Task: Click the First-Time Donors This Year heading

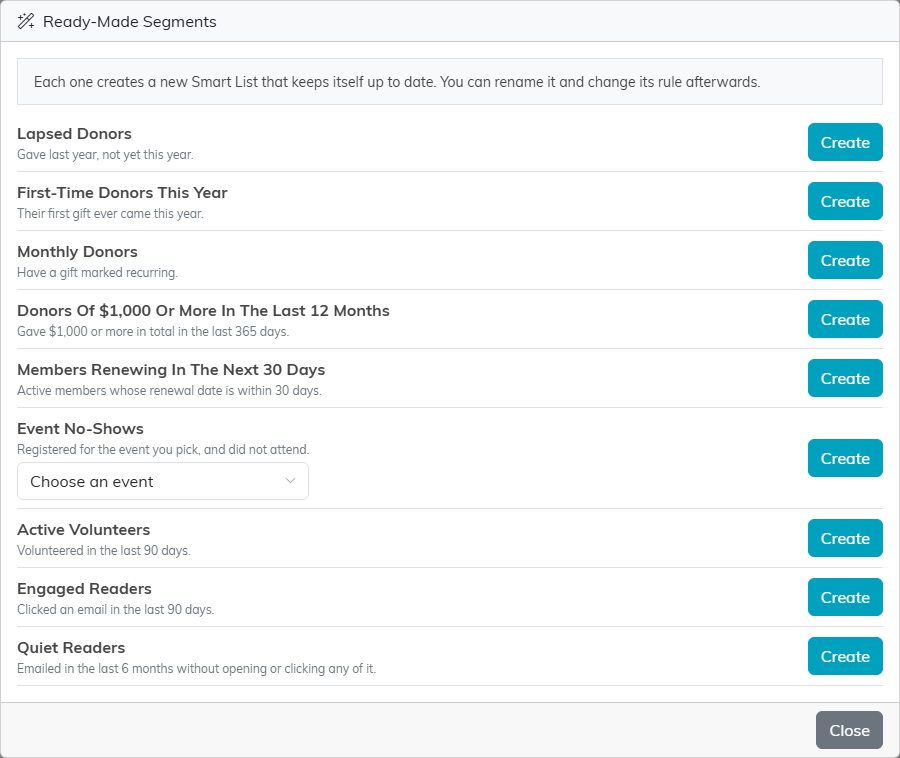Action: tap(122, 193)
